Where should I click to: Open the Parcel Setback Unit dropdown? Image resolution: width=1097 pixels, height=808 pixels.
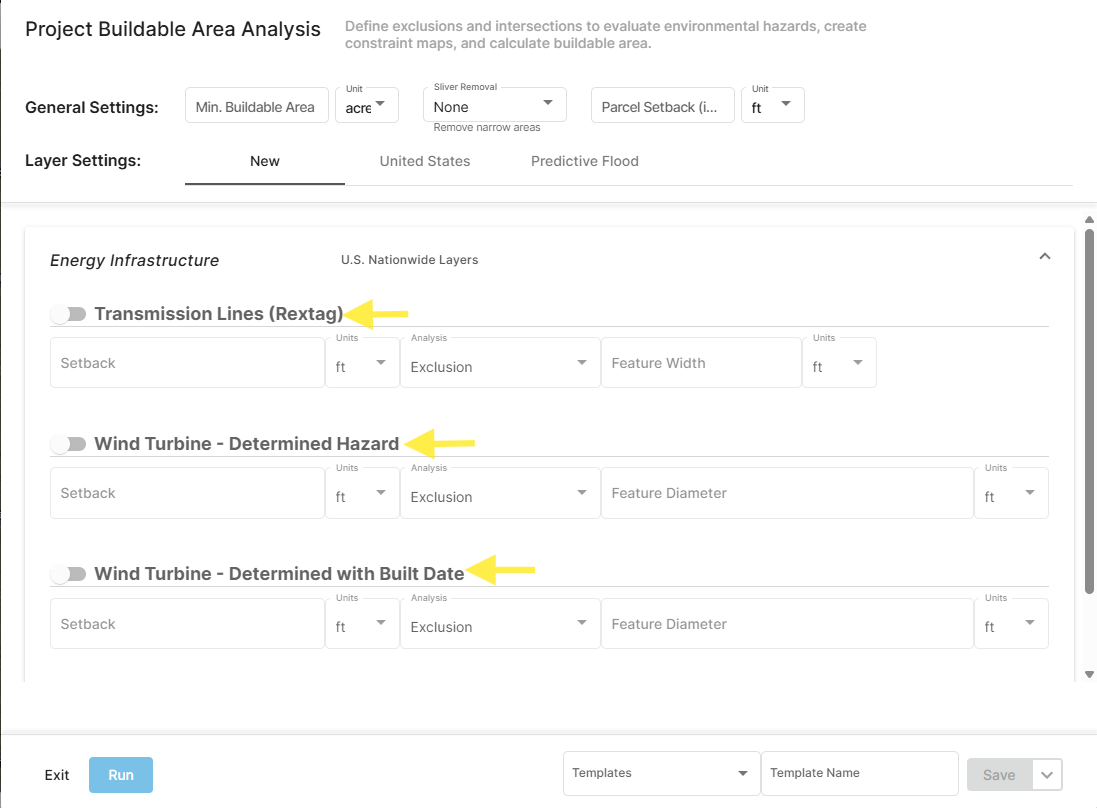[x=787, y=104]
